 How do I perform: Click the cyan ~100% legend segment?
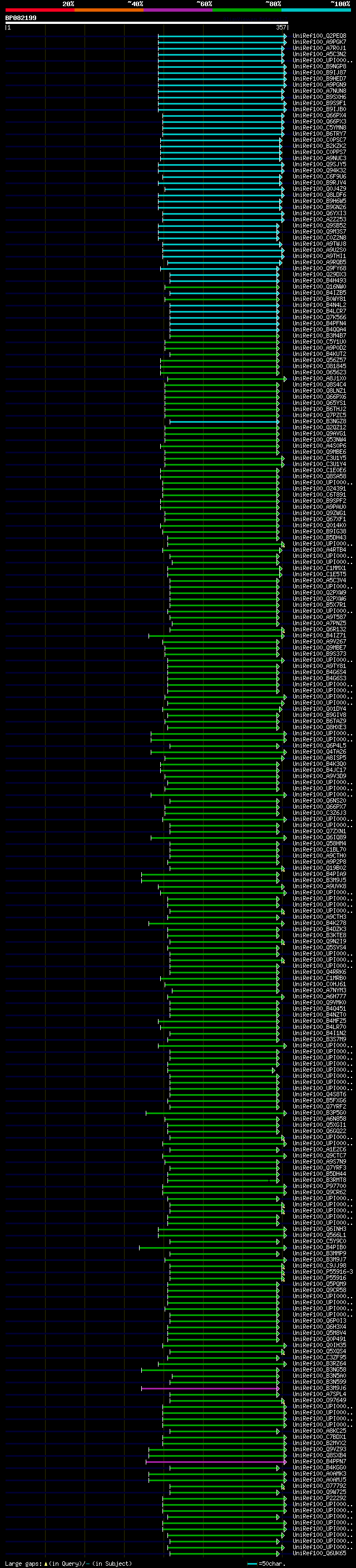(x=317, y=10)
